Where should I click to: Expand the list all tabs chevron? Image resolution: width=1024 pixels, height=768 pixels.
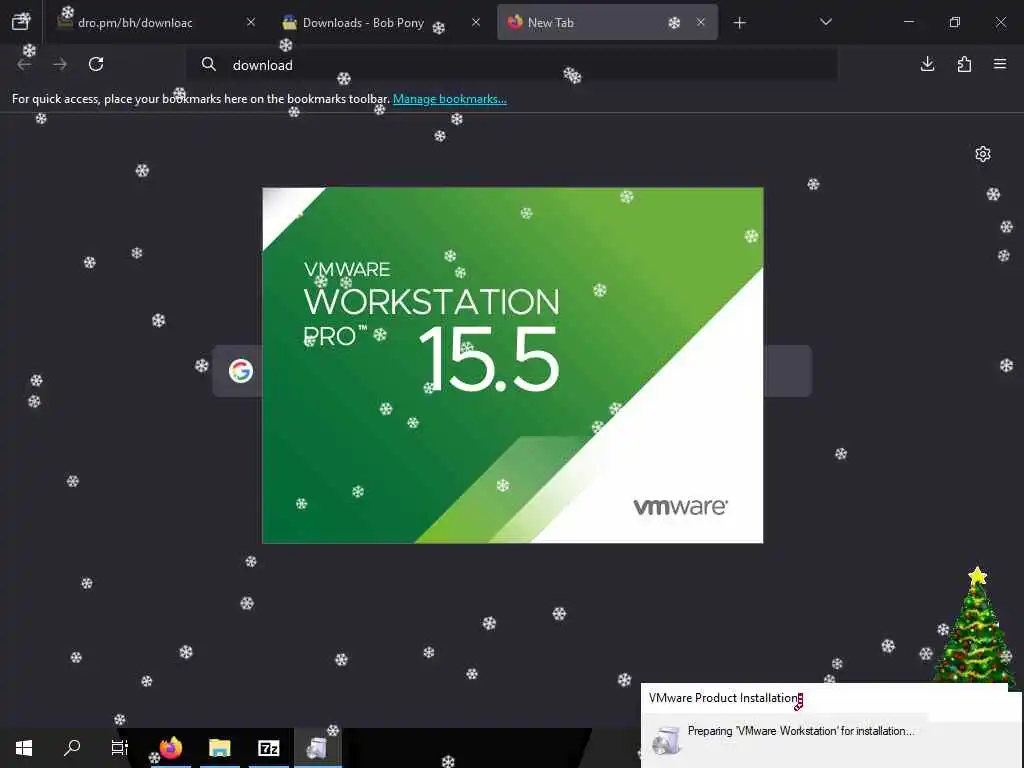(x=825, y=22)
